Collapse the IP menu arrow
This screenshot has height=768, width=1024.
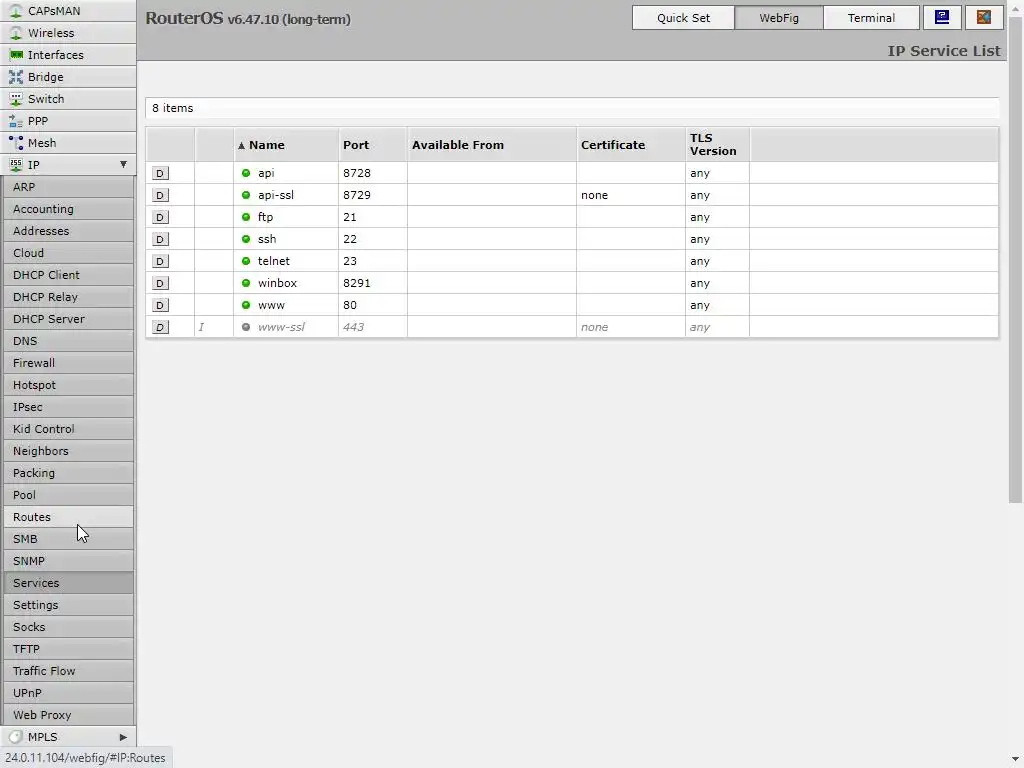pos(123,165)
